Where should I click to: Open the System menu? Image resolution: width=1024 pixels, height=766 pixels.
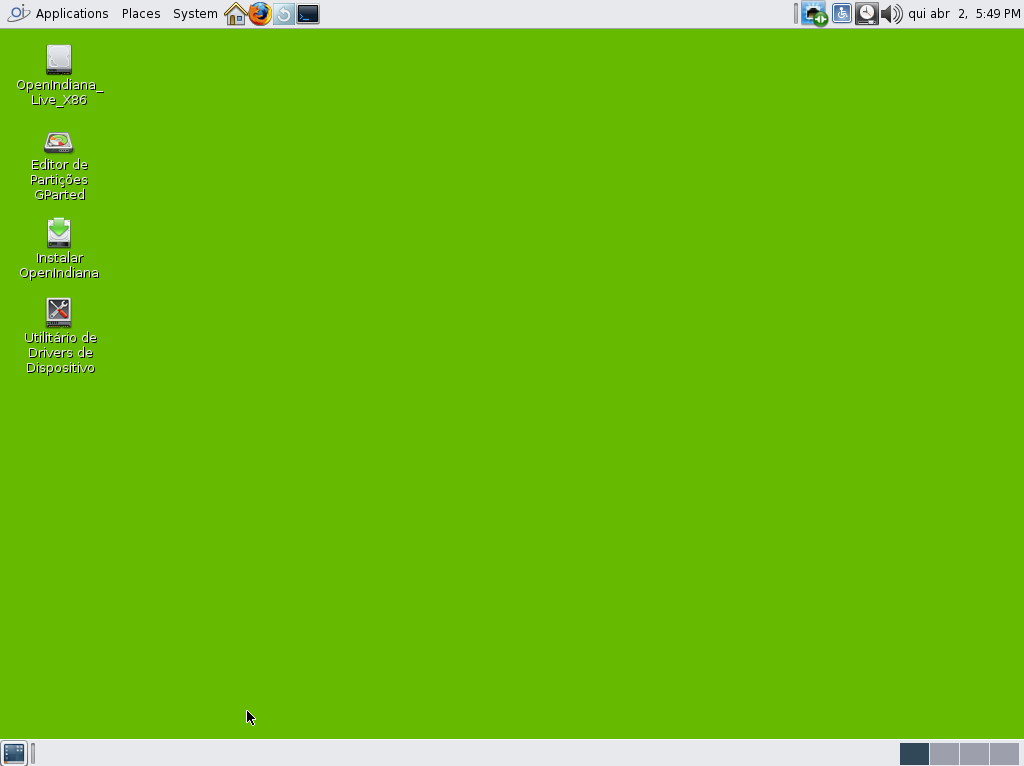click(195, 14)
